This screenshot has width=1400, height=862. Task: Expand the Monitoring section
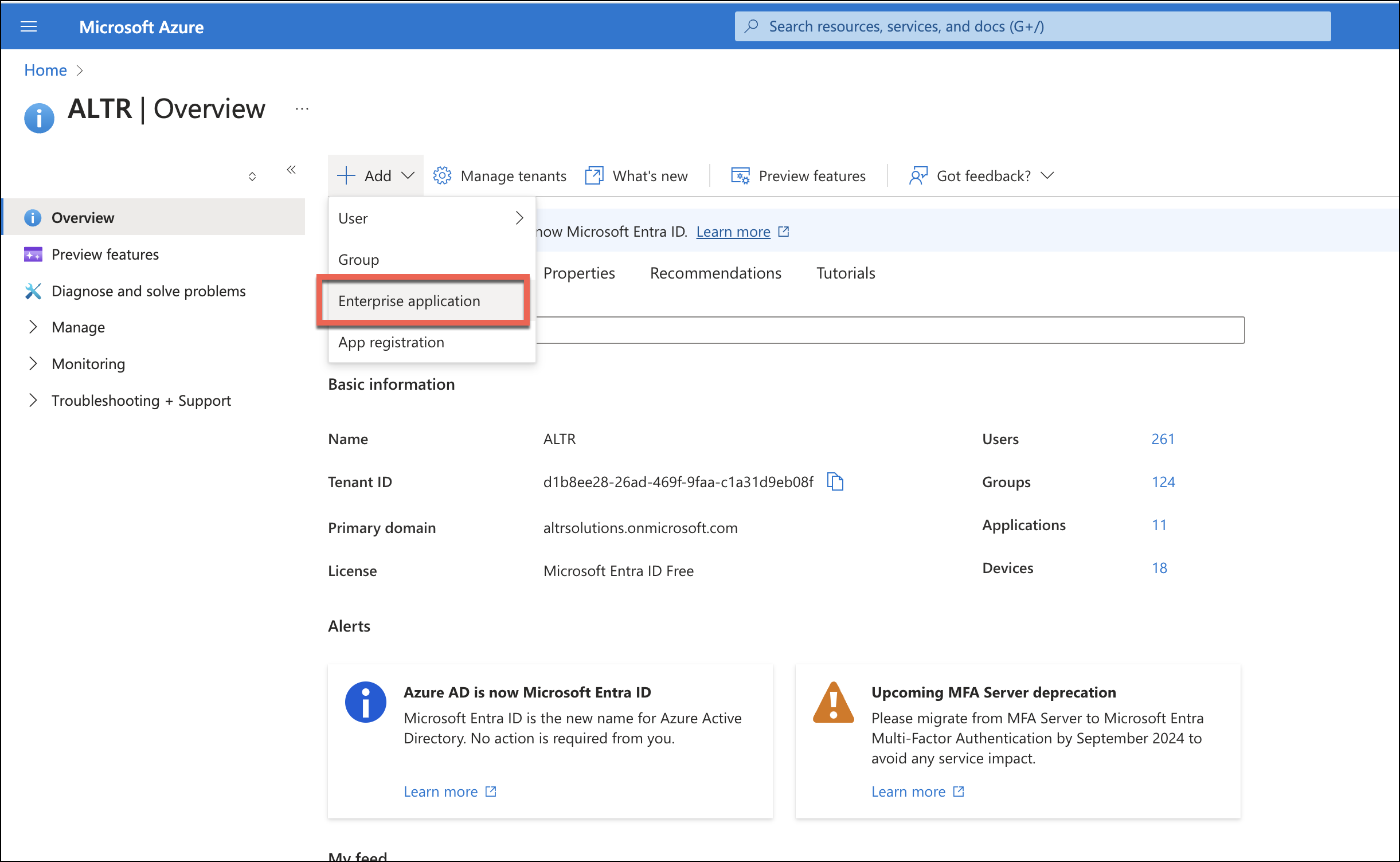tap(33, 363)
